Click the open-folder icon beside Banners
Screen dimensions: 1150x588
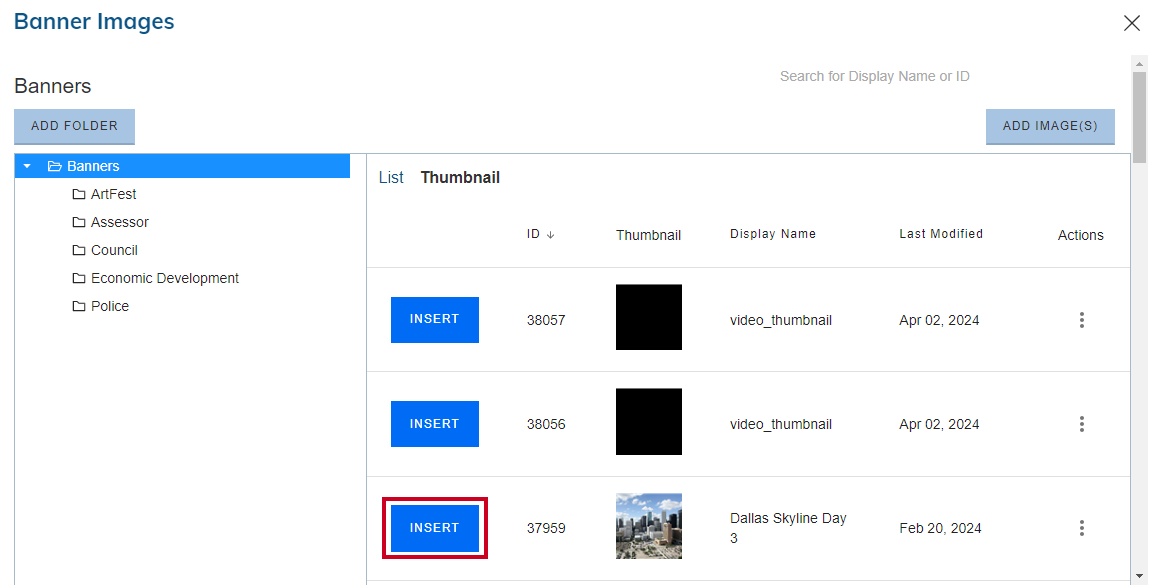pyautogui.click(x=54, y=166)
